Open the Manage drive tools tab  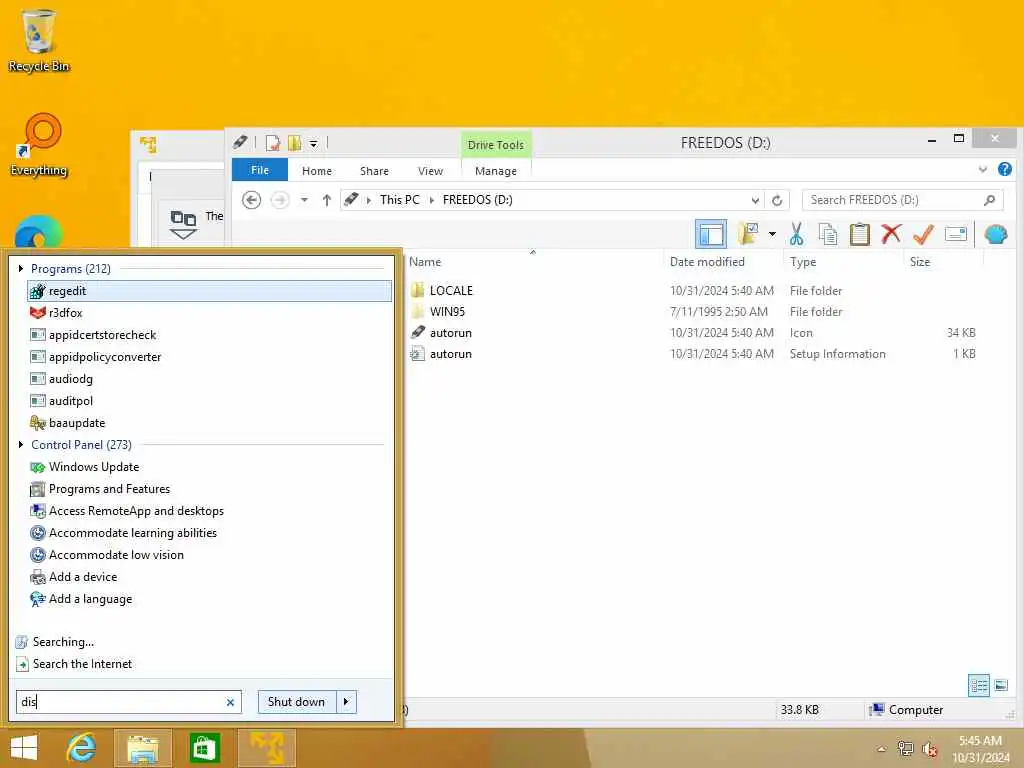point(496,170)
